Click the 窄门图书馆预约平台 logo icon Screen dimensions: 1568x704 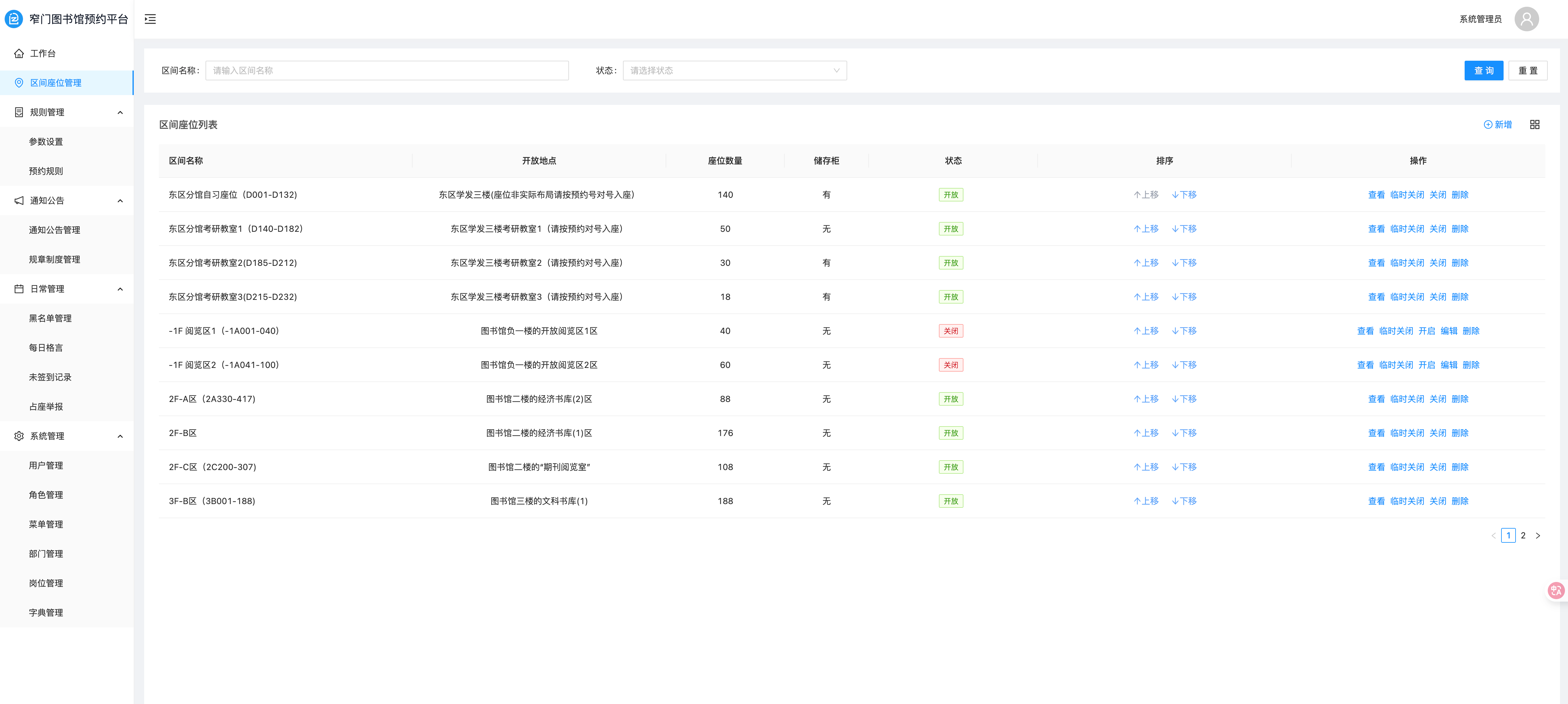13,19
